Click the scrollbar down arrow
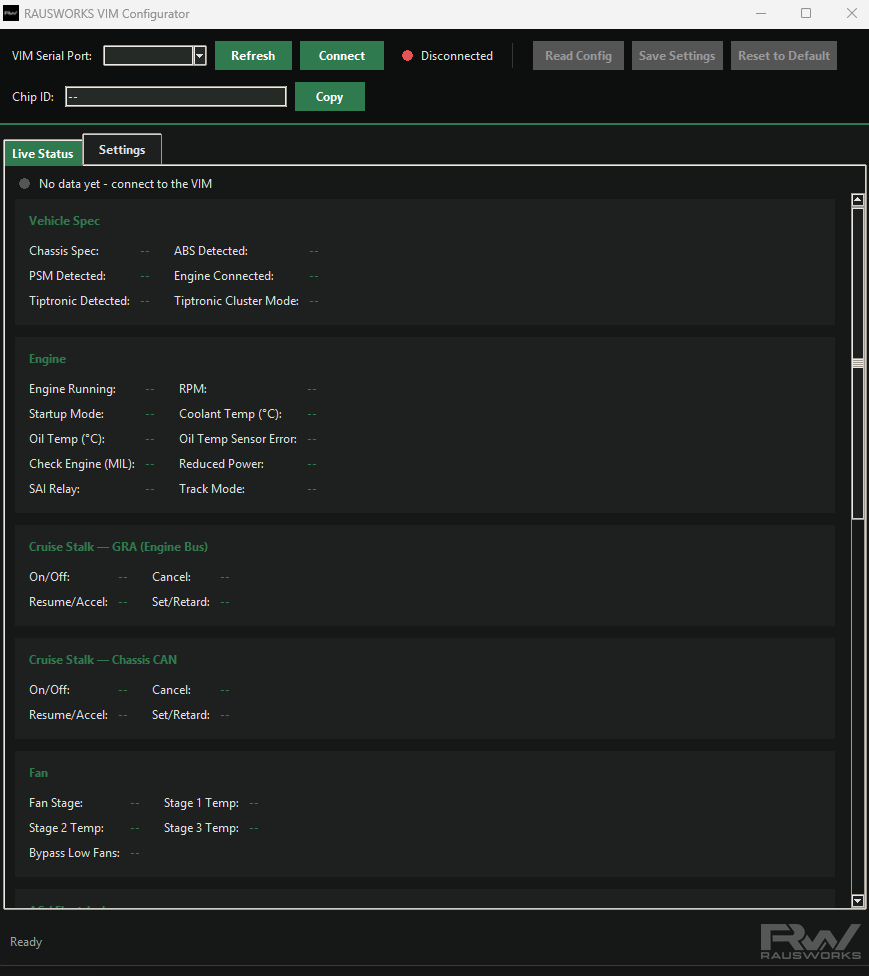Screen dimensions: 869x976 click(858, 900)
